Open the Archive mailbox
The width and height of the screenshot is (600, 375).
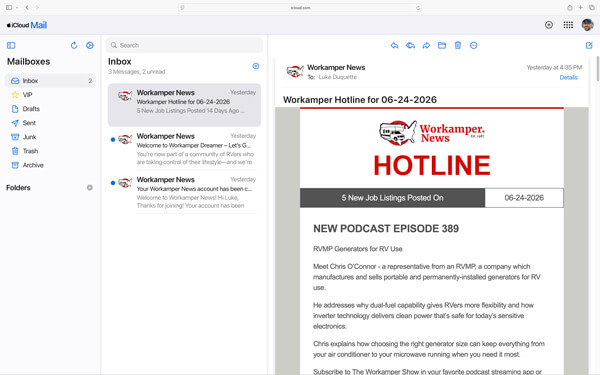point(50,165)
